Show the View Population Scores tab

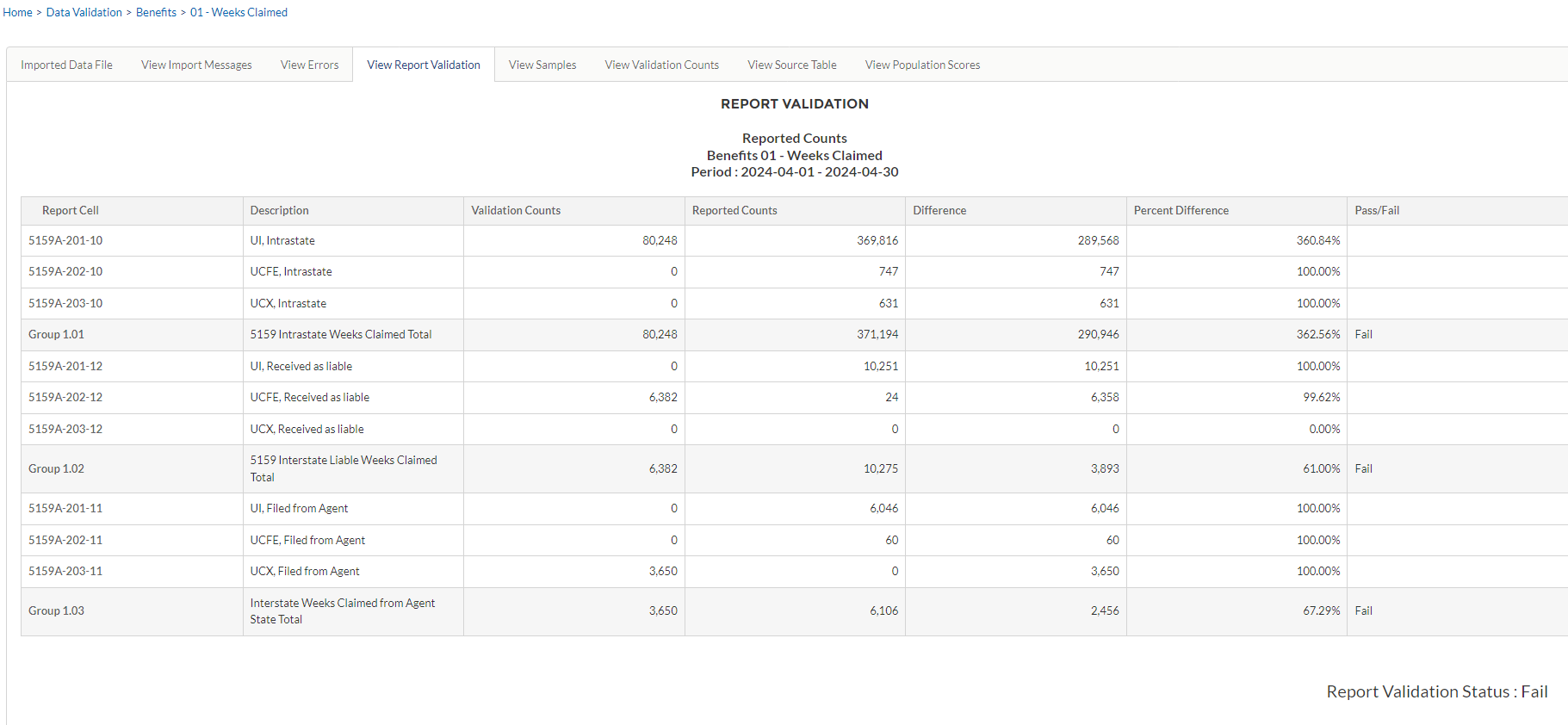(x=922, y=65)
